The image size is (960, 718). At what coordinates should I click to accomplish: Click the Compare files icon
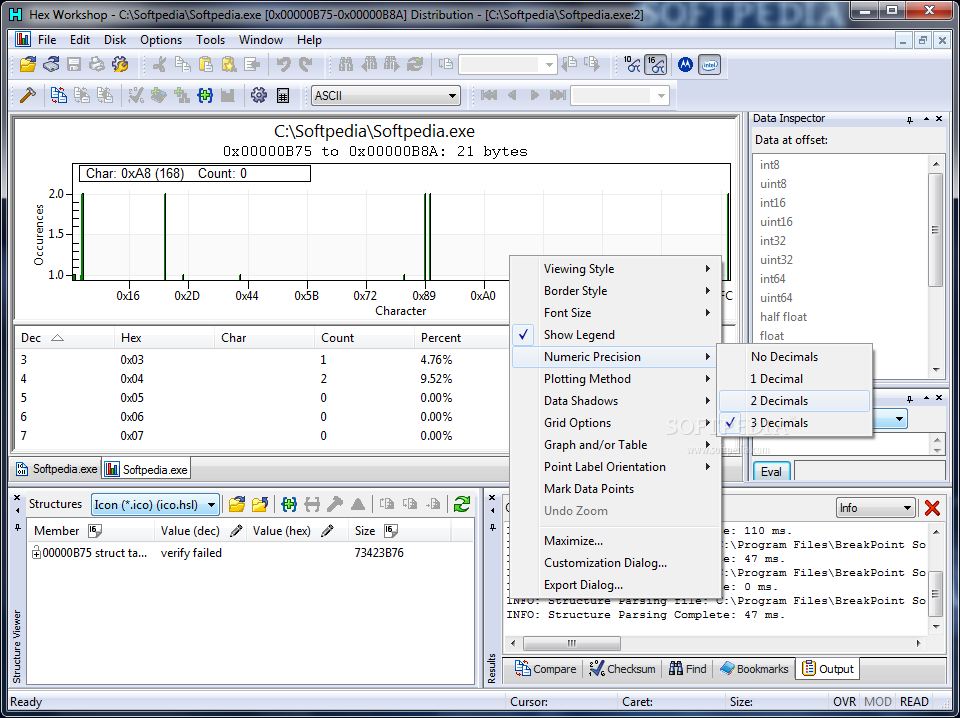(59, 95)
